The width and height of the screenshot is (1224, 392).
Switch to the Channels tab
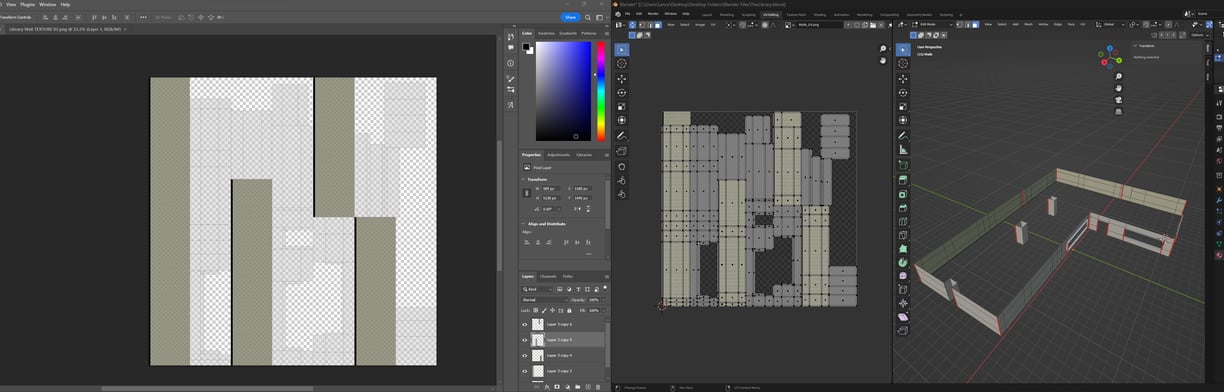(548, 276)
